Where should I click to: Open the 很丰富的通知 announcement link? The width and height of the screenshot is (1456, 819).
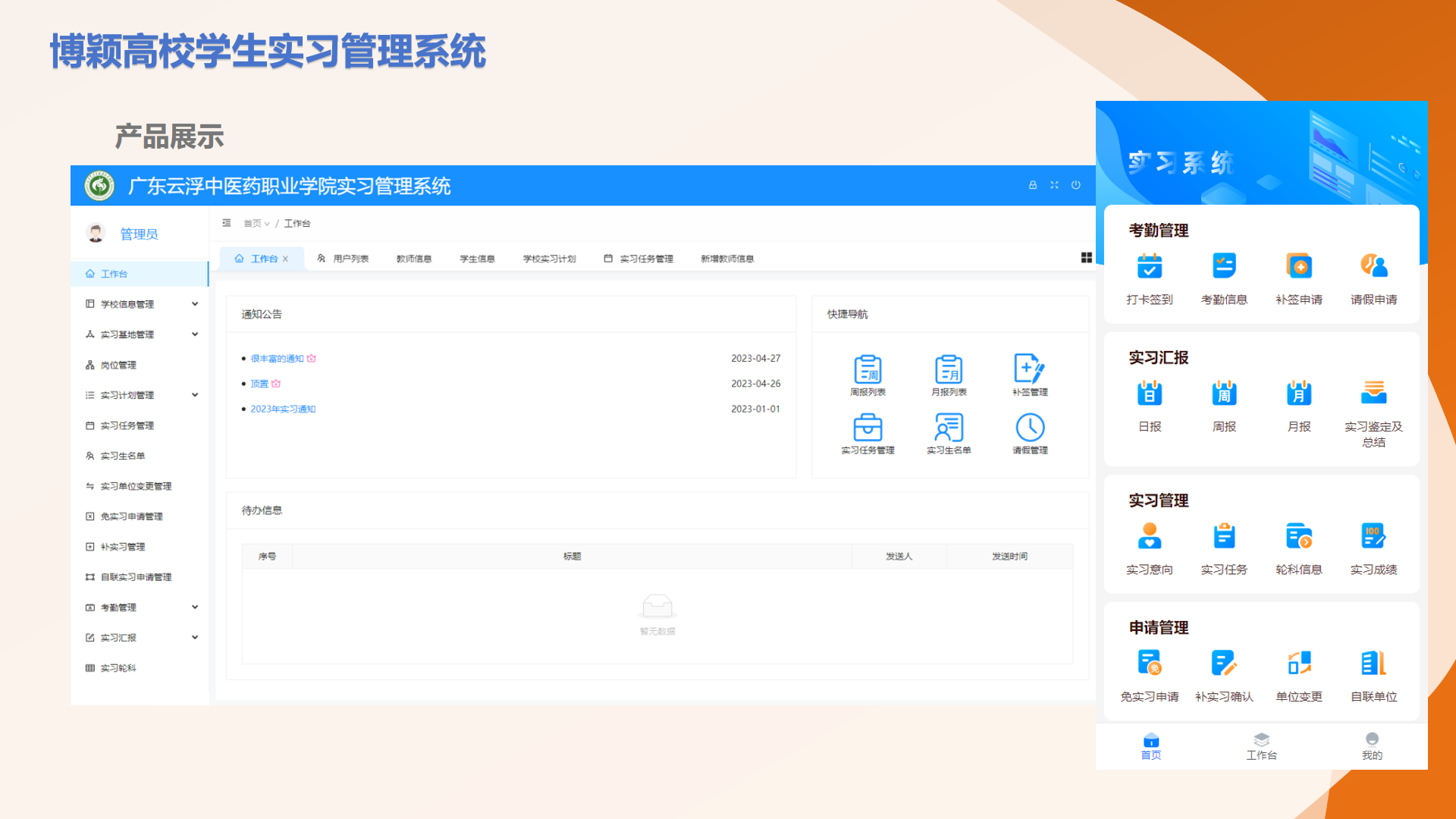pyautogui.click(x=277, y=359)
